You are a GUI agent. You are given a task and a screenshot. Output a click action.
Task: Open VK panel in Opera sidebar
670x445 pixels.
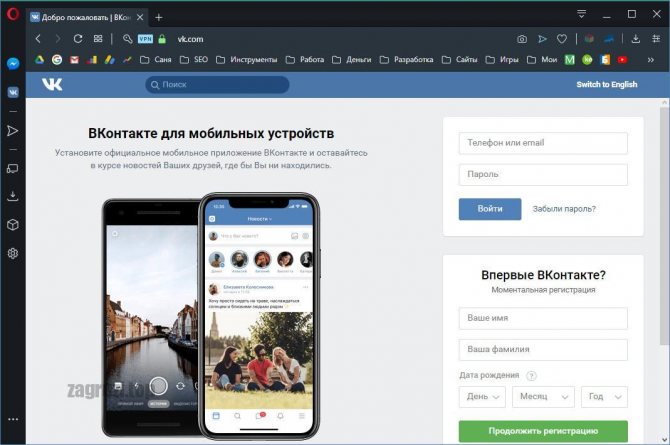pyautogui.click(x=13, y=92)
